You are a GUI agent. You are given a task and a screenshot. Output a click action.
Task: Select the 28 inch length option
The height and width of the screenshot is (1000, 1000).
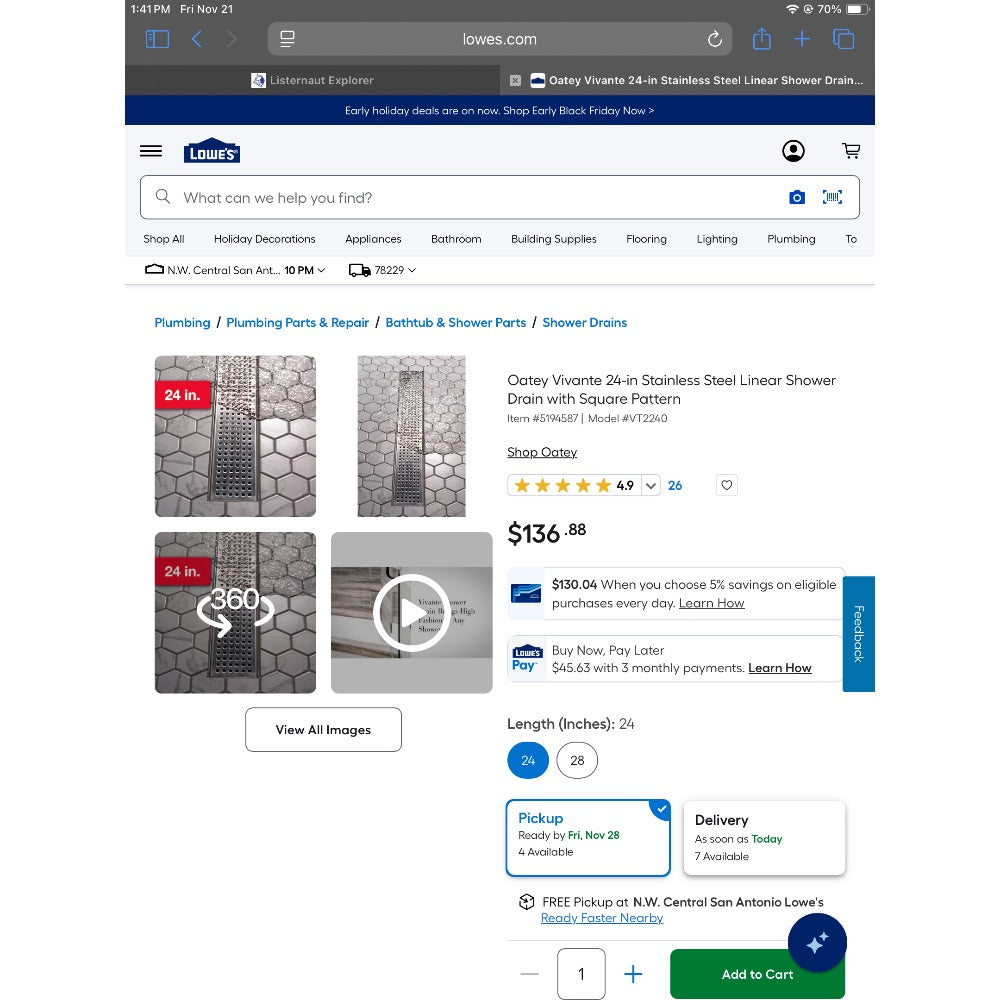tap(577, 760)
